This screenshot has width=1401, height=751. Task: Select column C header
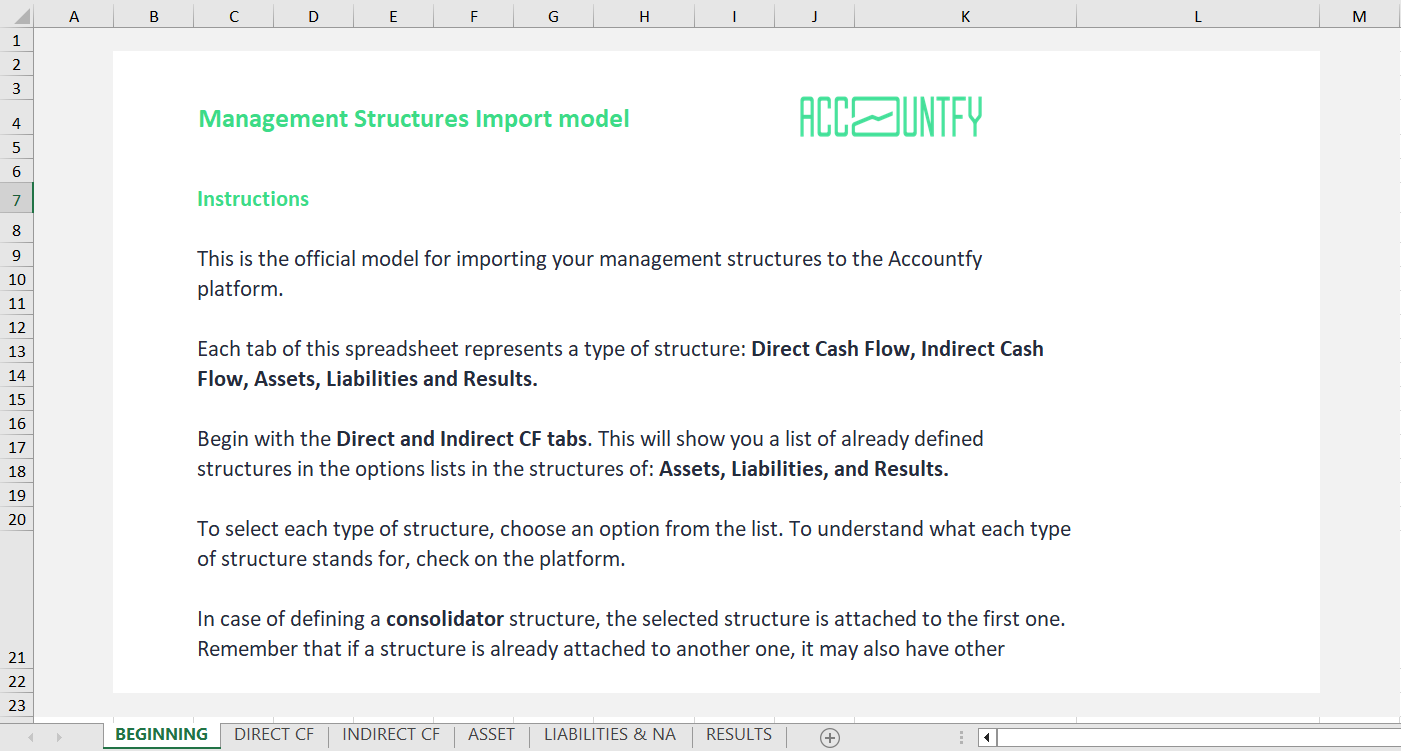pos(233,15)
